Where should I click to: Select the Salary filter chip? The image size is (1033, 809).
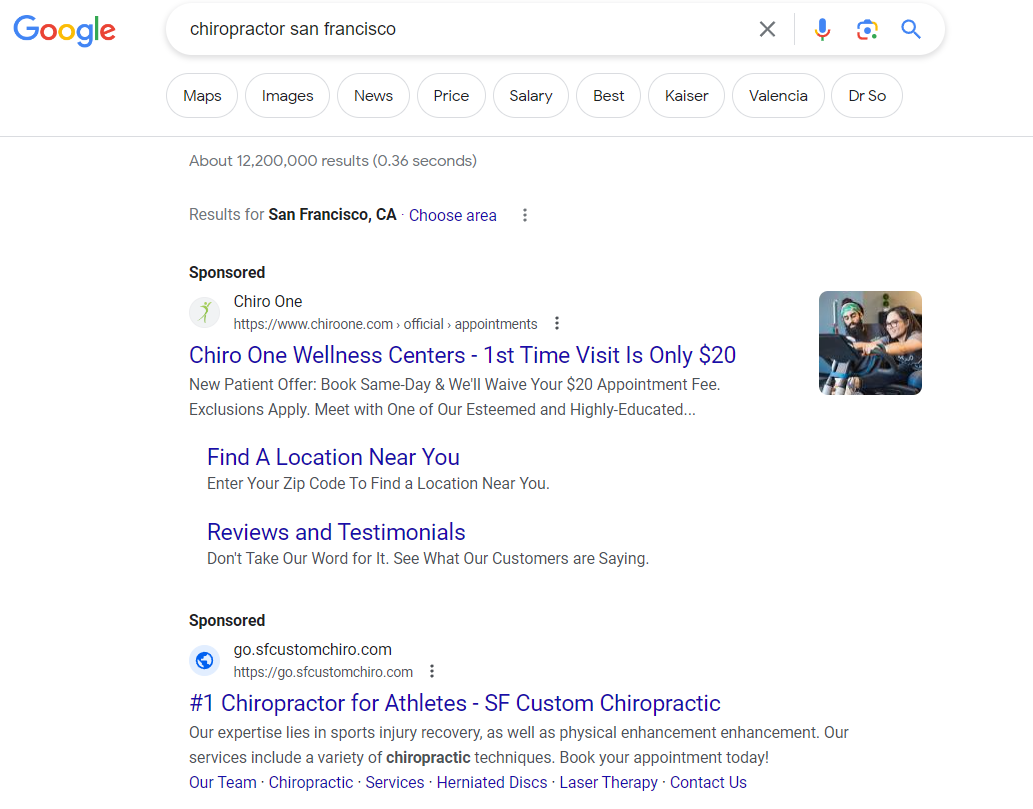531,96
